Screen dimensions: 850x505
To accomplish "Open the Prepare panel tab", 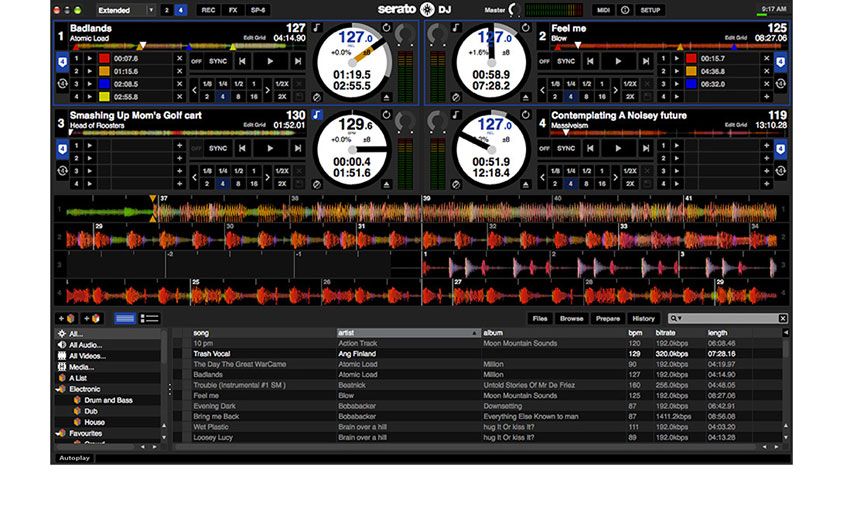I will [608, 319].
